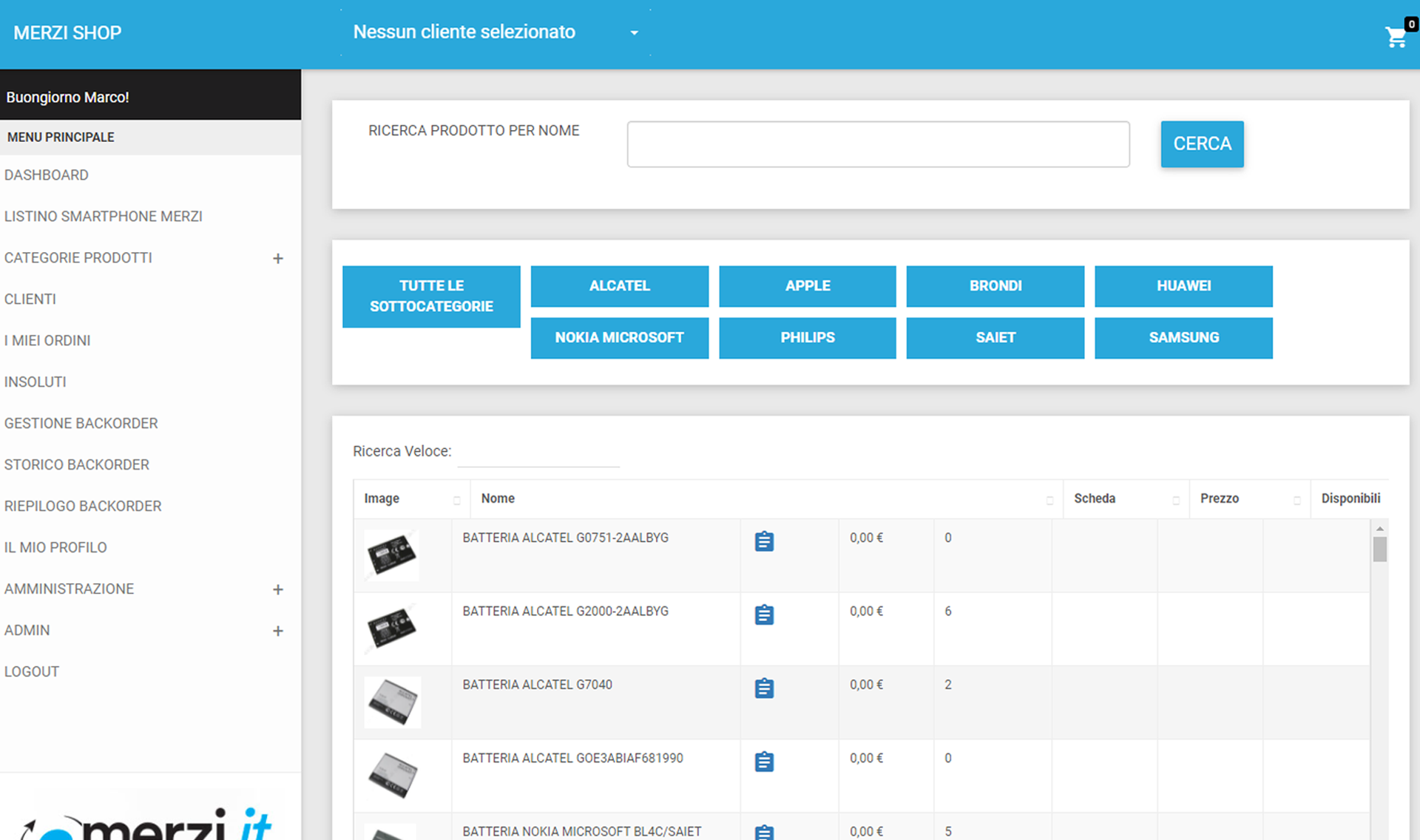
Task: Select text BATTERIA ALCATEL G2000-2AALBYG
Action: [x=565, y=612]
